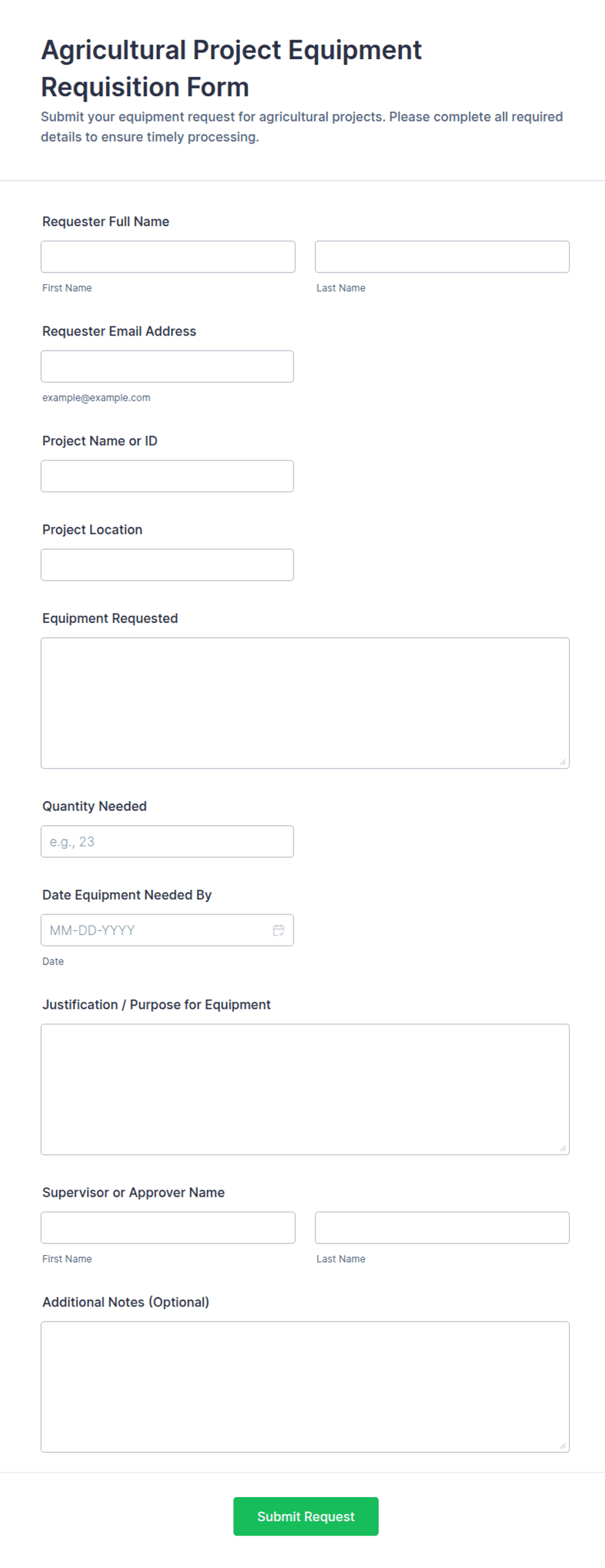Click the Requester Email Address label

119,331
